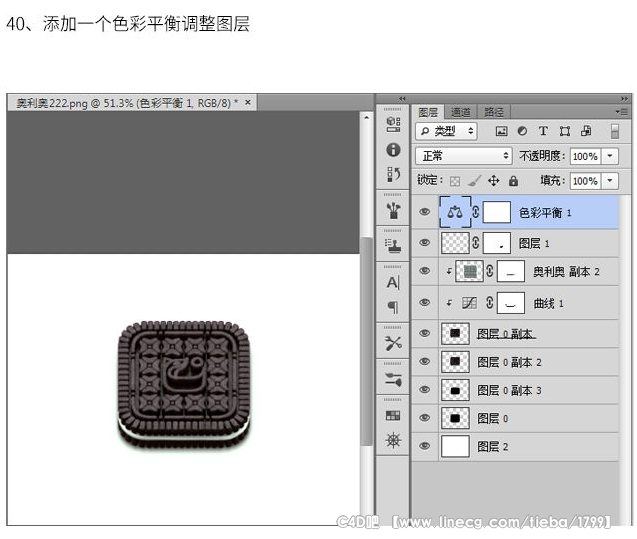The image size is (637, 539).
Task: Open the 类型 filter type dropdown
Action: tap(446, 131)
